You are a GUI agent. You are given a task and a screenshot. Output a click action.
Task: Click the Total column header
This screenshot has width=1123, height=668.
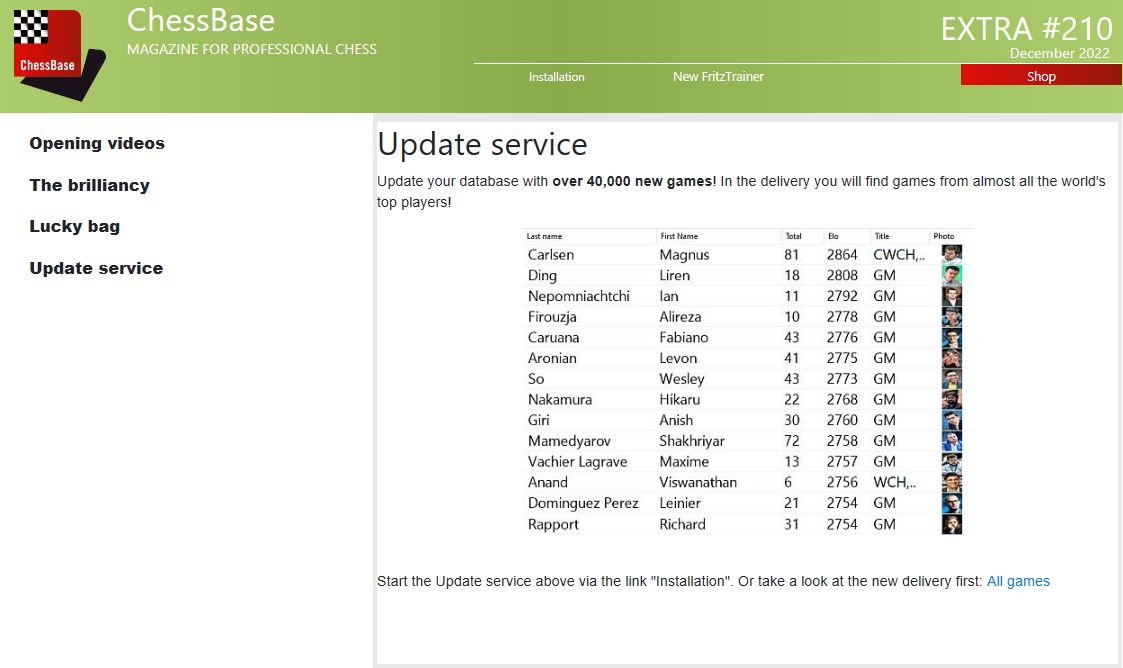(x=793, y=236)
